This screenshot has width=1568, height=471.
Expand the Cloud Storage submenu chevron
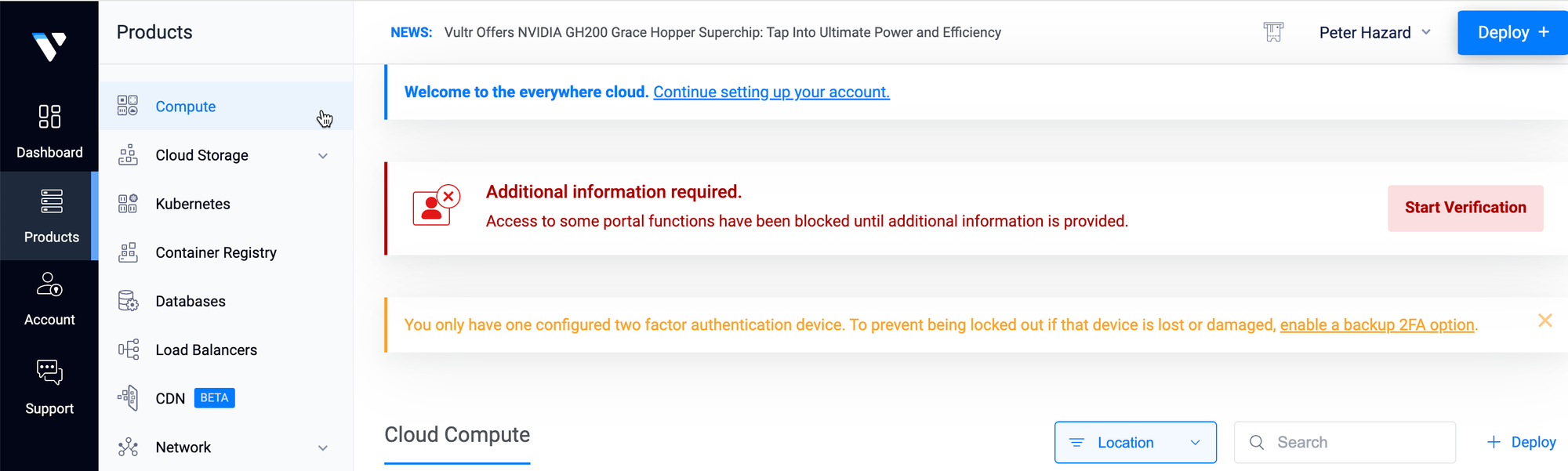pyautogui.click(x=323, y=156)
